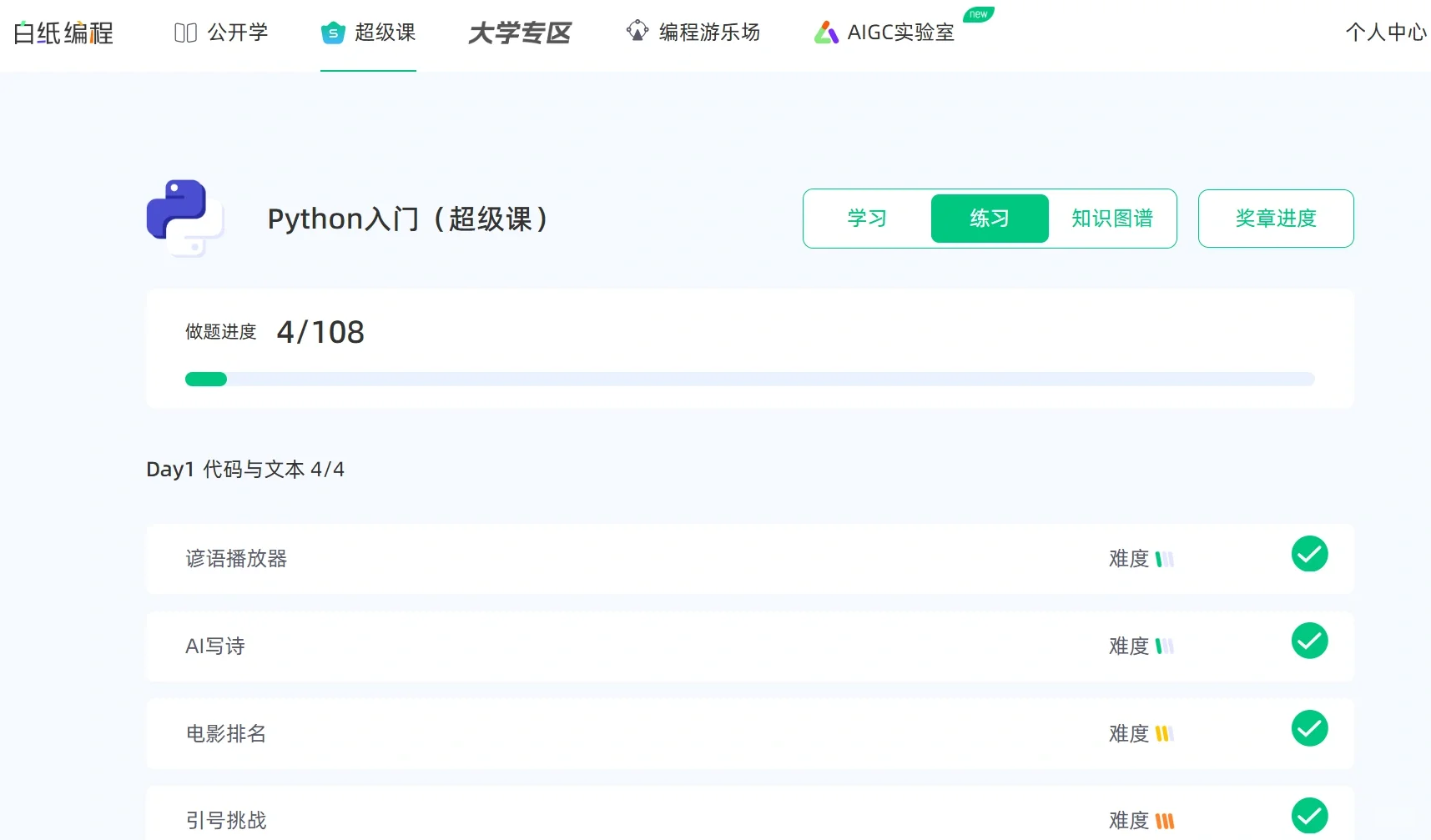Click the 4/108 progress count
This screenshot has height=840, width=1431.
pyautogui.click(x=320, y=332)
